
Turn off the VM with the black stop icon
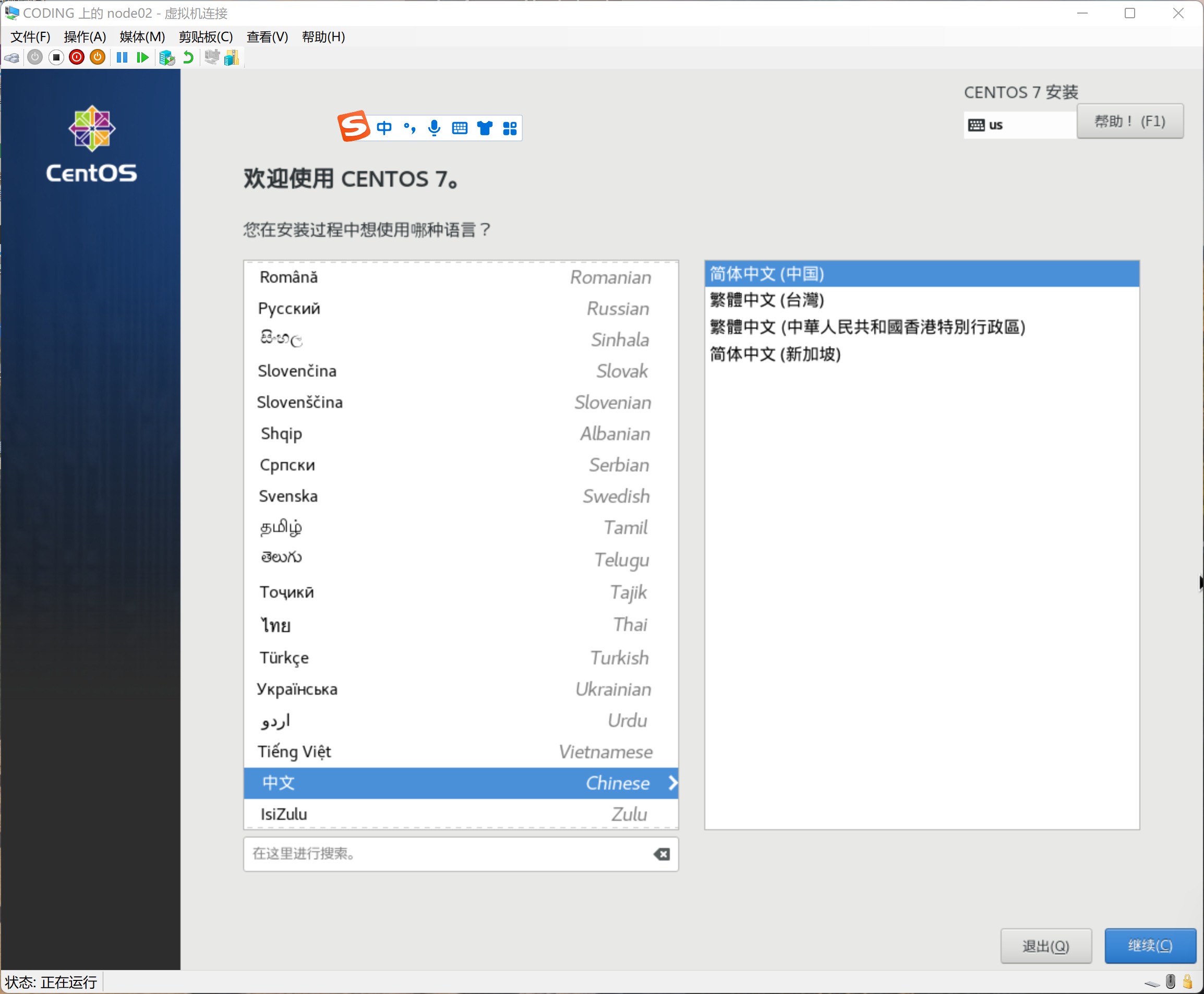coord(56,57)
